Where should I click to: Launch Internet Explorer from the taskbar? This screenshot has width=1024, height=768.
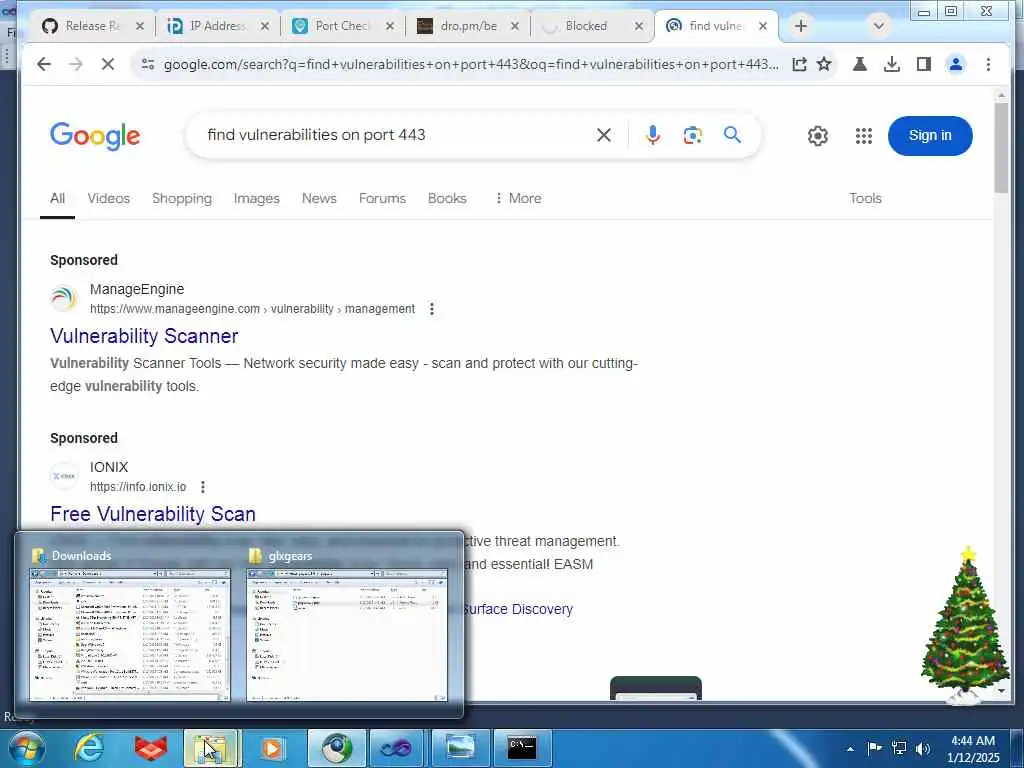click(x=89, y=748)
